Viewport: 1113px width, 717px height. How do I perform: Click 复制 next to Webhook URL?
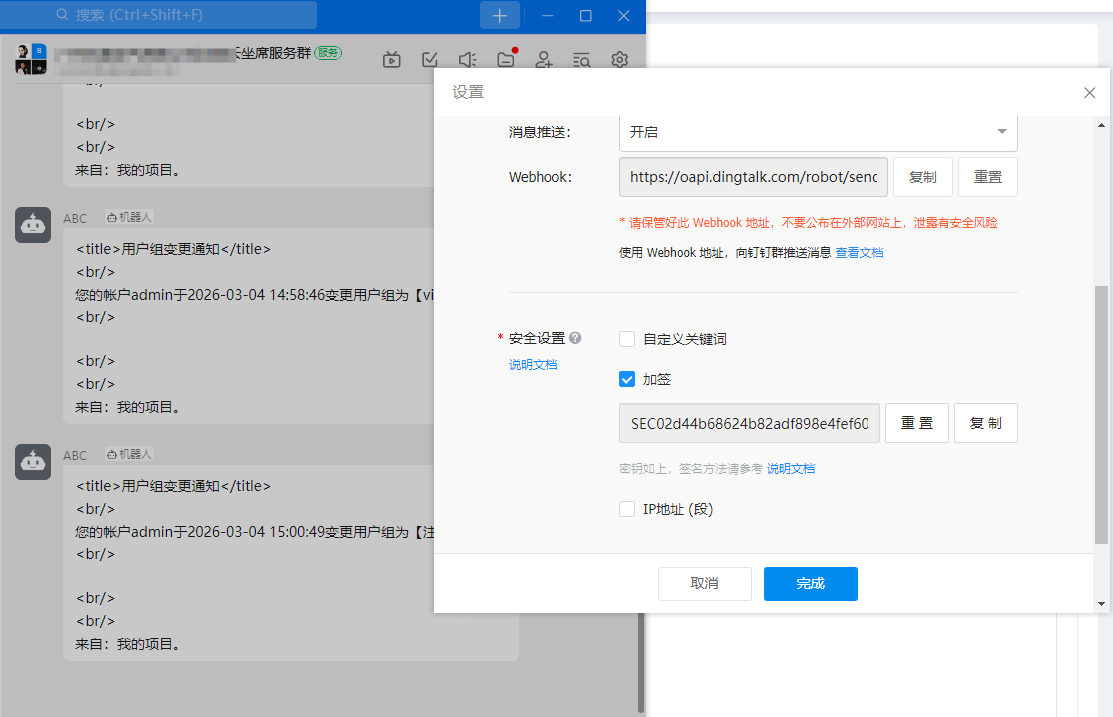(922, 177)
